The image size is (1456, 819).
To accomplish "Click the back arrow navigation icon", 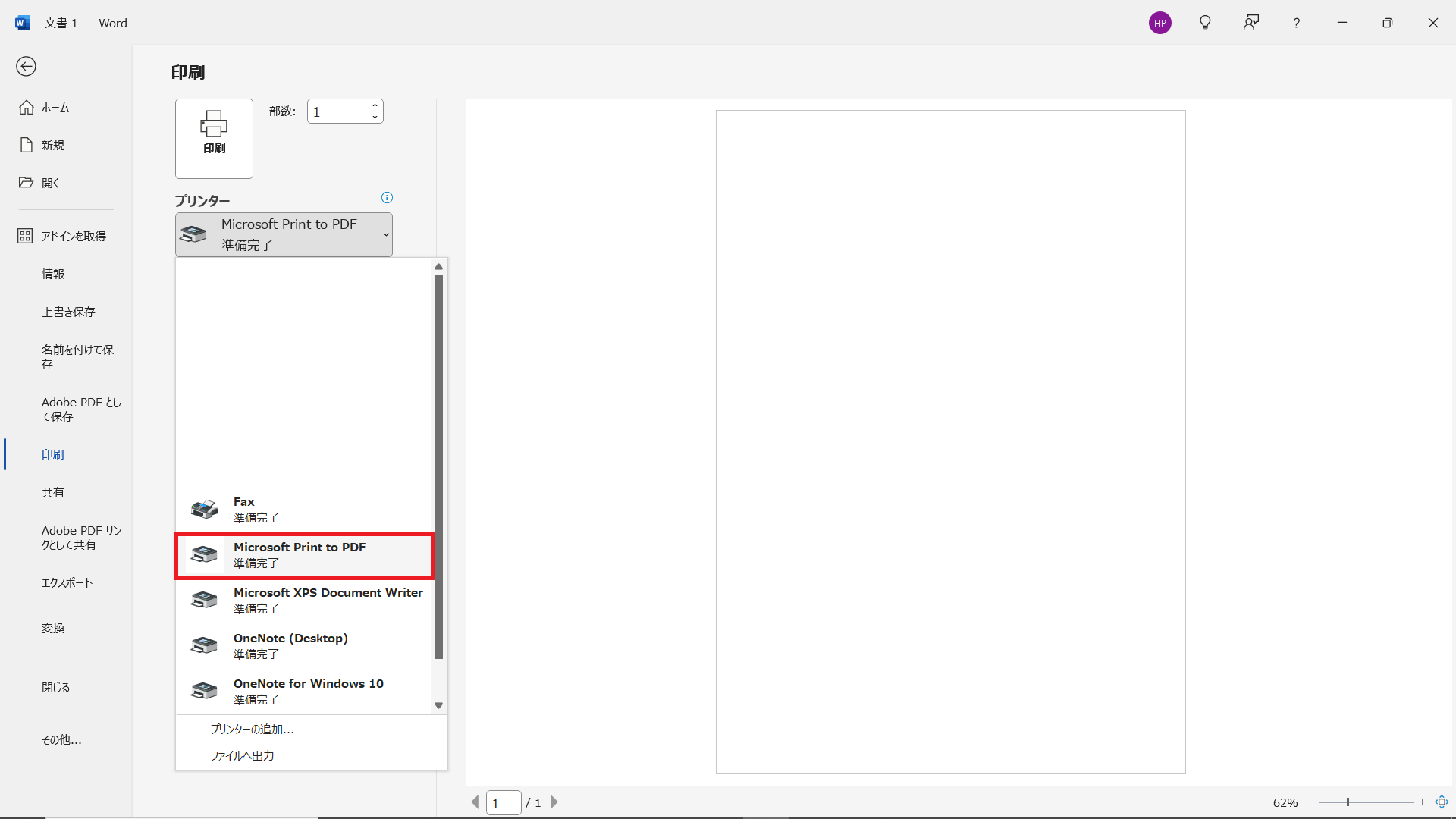I will pyautogui.click(x=26, y=65).
